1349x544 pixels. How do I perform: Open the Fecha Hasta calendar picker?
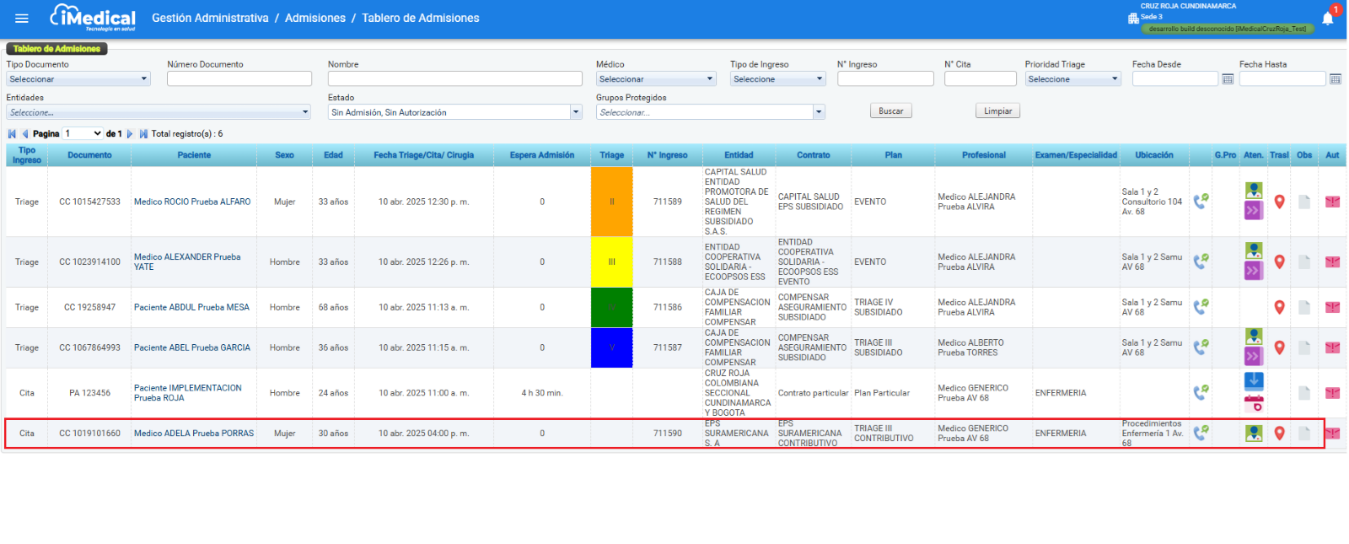coord(1334,79)
